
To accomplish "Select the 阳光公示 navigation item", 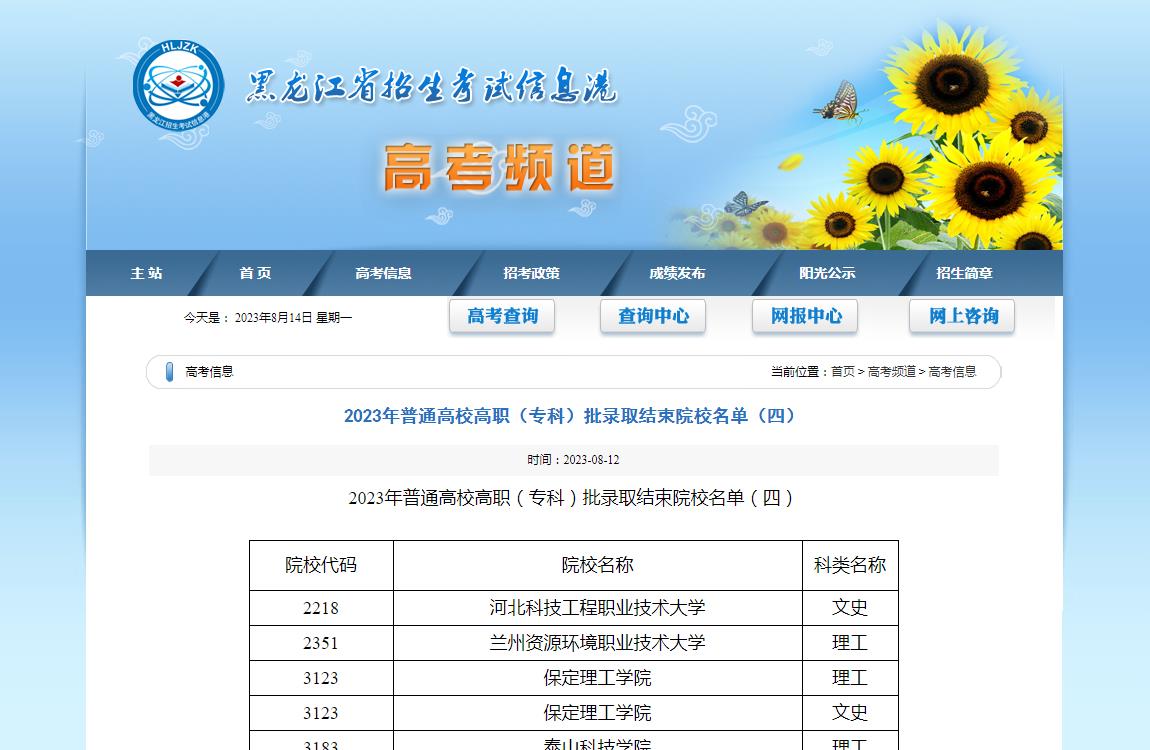I will pyautogui.click(x=827, y=273).
